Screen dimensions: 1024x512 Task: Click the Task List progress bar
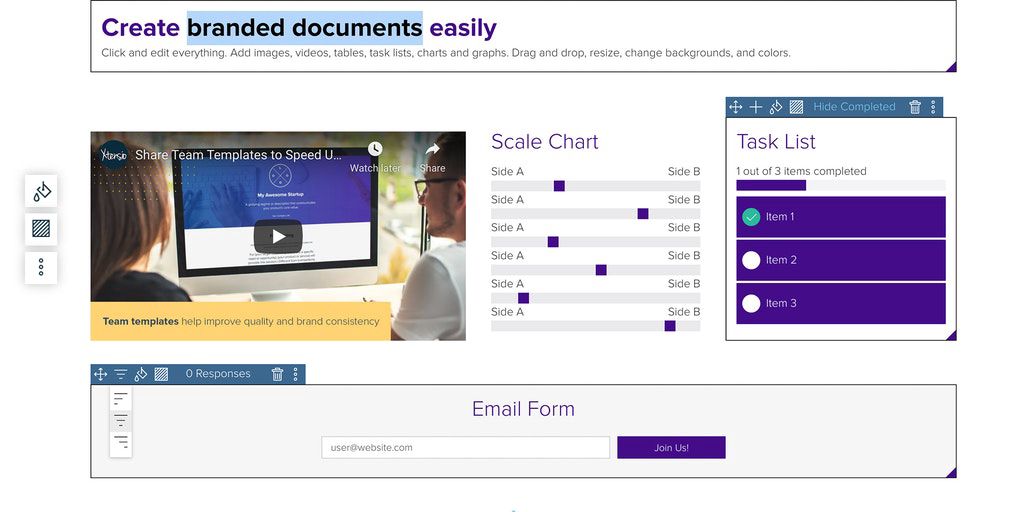(x=841, y=185)
